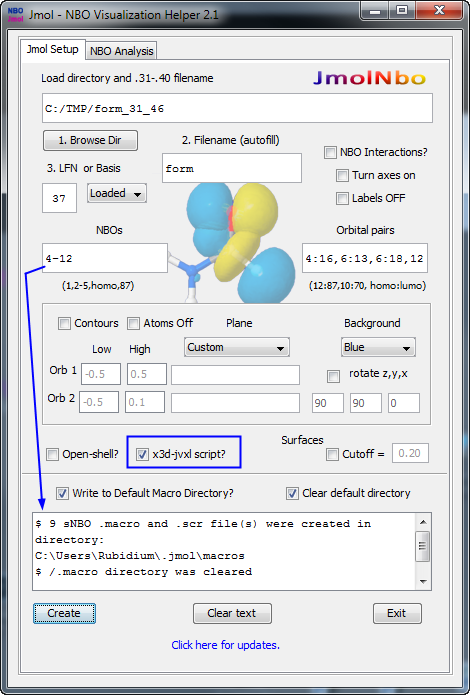Enable the Surfaces Cutoff checkbox
470x695 pixels.
[x=332, y=454]
